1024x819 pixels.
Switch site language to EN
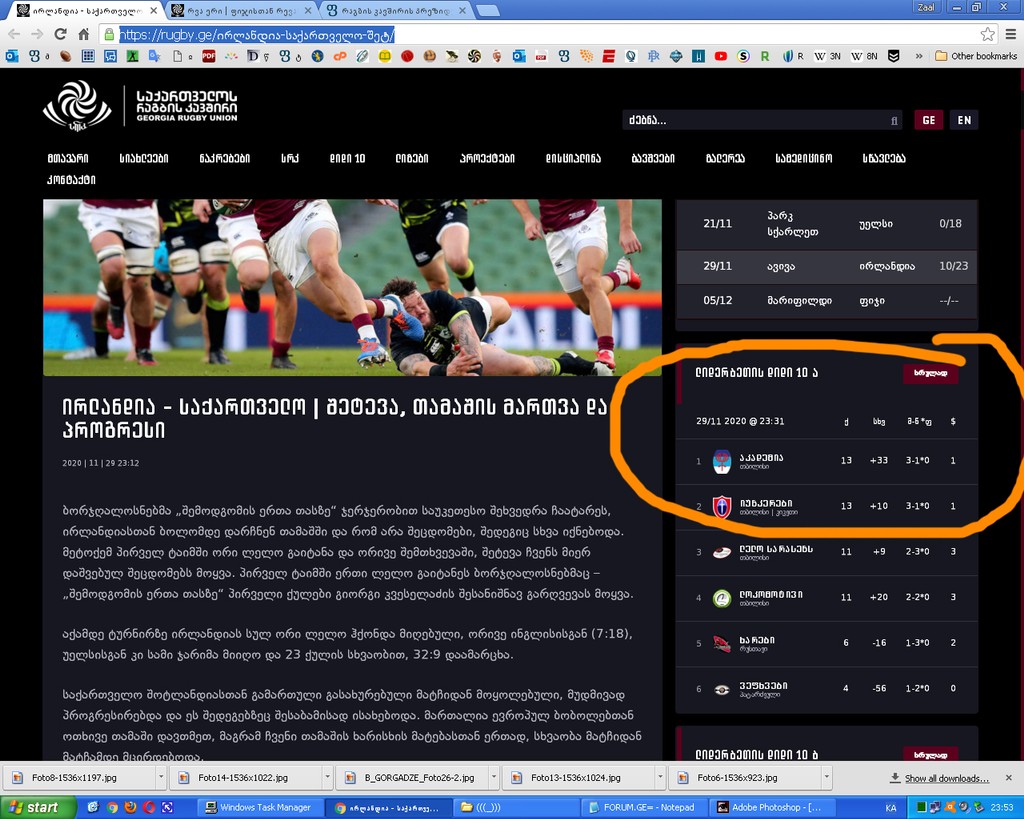[x=964, y=120]
